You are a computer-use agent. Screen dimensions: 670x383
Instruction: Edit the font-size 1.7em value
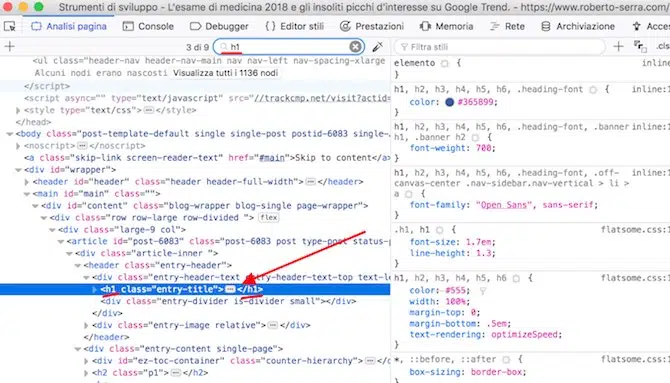479,242
